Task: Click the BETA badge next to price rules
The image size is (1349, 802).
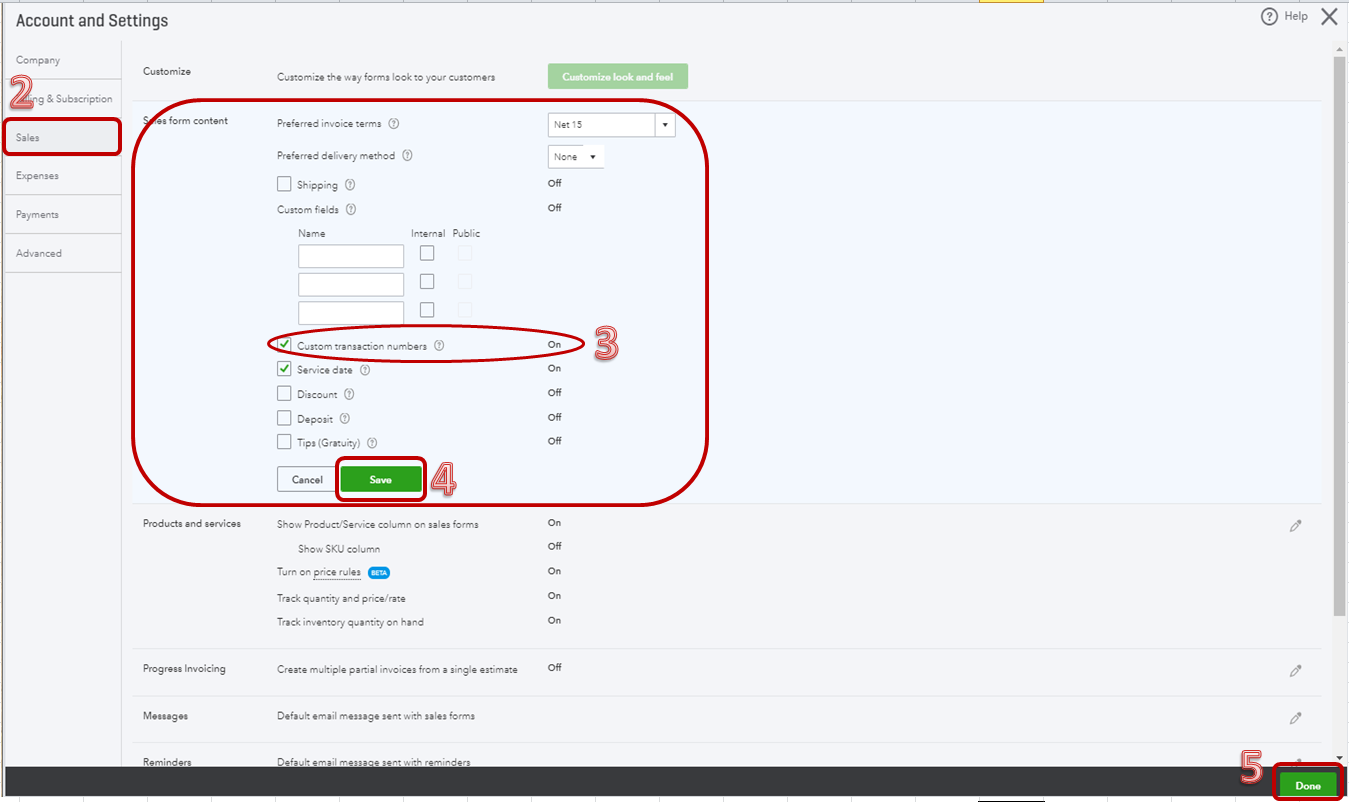Action: pos(378,573)
